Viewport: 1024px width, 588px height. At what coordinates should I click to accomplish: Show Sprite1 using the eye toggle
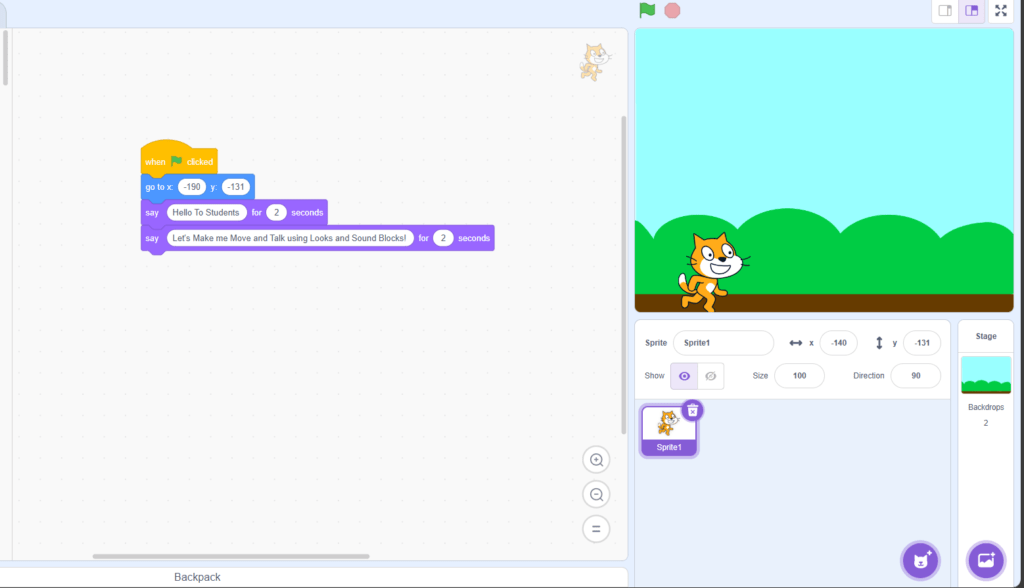tap(684, 375)
